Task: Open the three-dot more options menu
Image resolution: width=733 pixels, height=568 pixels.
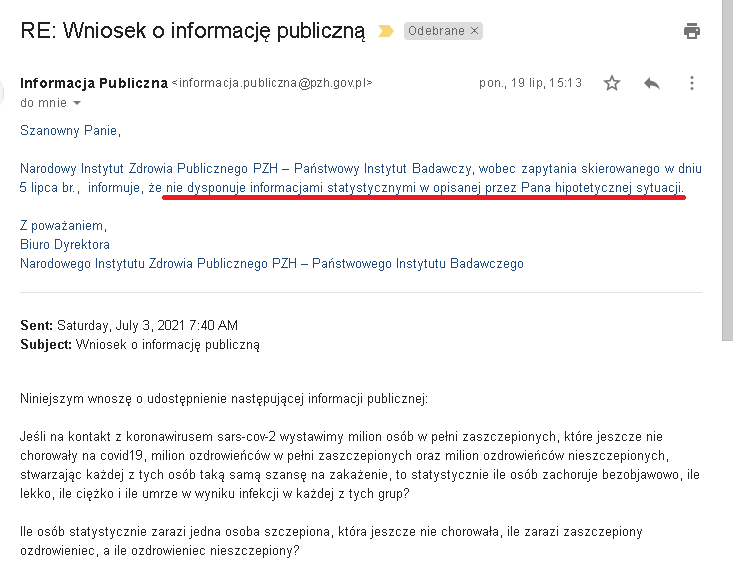Action: click(x=692, y=83)
